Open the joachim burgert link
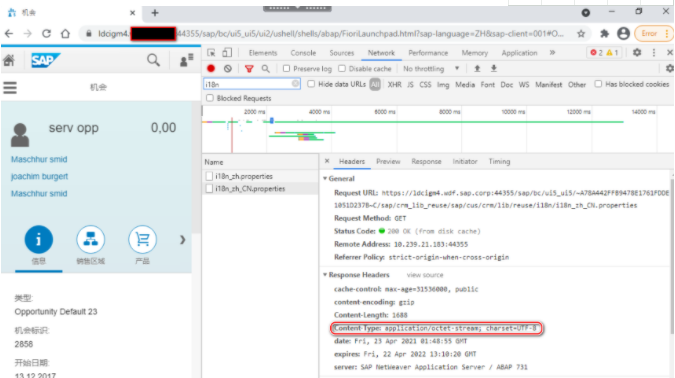The width and height of the screenshot is (675, 378). click(x=39, y=177)
